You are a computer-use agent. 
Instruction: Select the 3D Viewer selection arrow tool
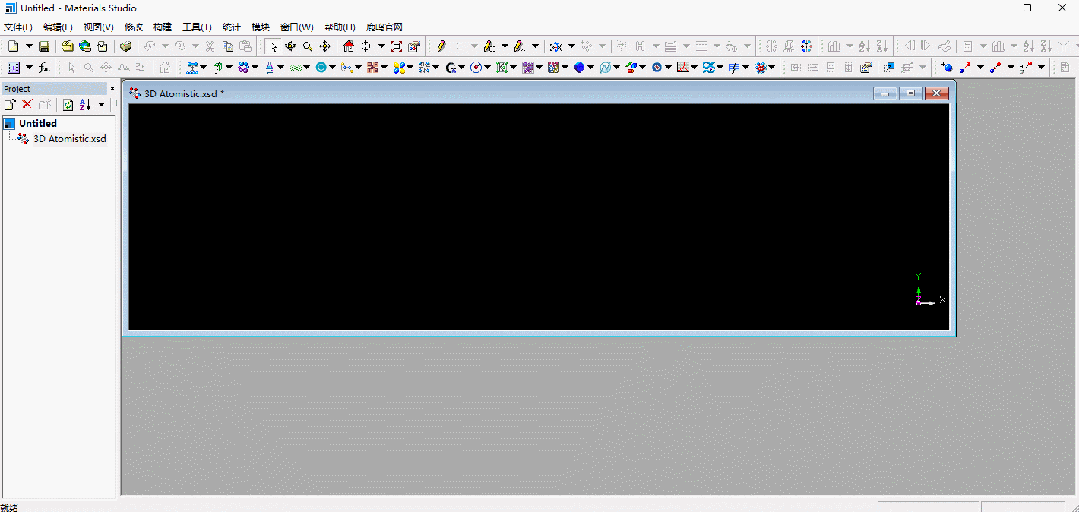(273, 46)
